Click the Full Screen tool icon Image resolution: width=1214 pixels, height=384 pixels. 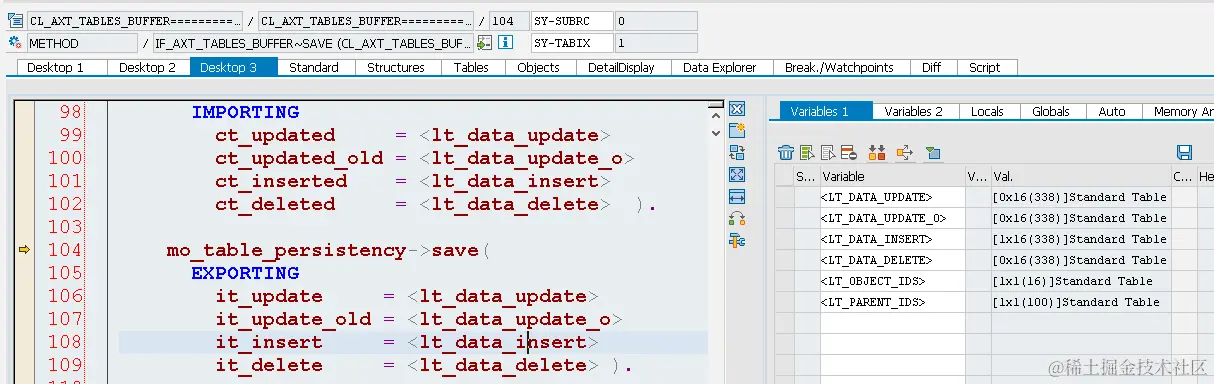(x=737, y=174)
